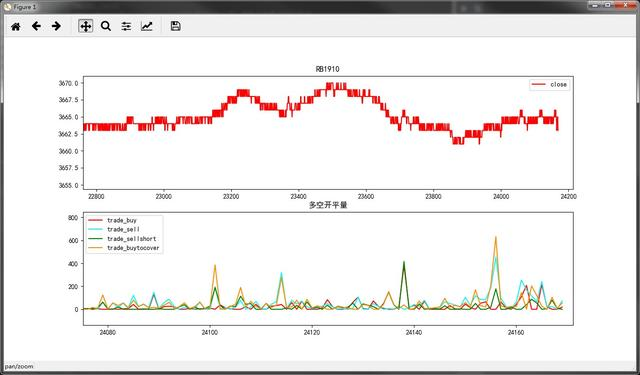640x375 pixels.
Task: Click the 24100 x-axis tick label
Action: pyautogui.click(x=210, y=333)
